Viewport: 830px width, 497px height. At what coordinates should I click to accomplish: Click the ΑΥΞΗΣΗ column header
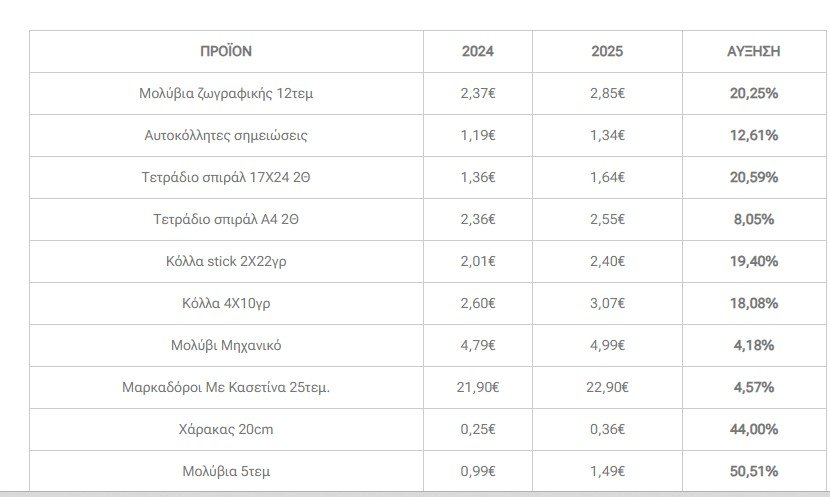753,51
